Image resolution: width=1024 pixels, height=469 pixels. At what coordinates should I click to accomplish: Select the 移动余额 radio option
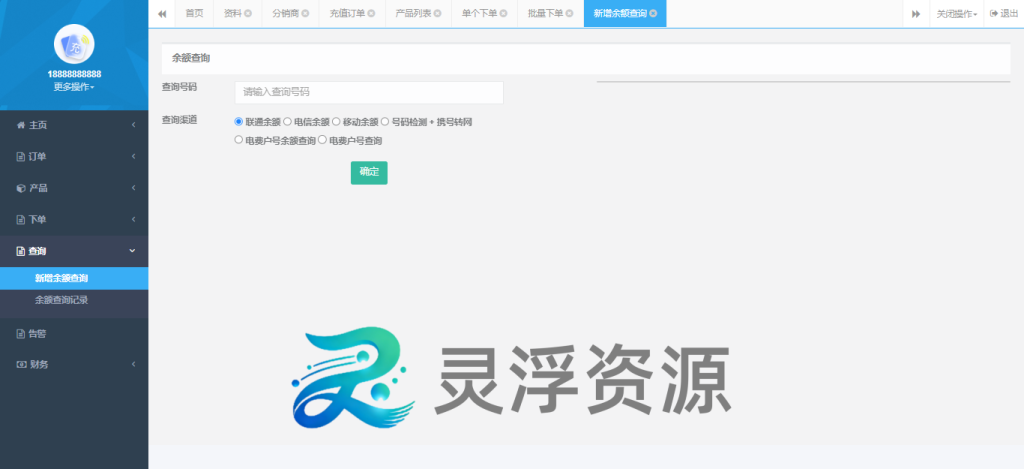[x=336, y=121]
